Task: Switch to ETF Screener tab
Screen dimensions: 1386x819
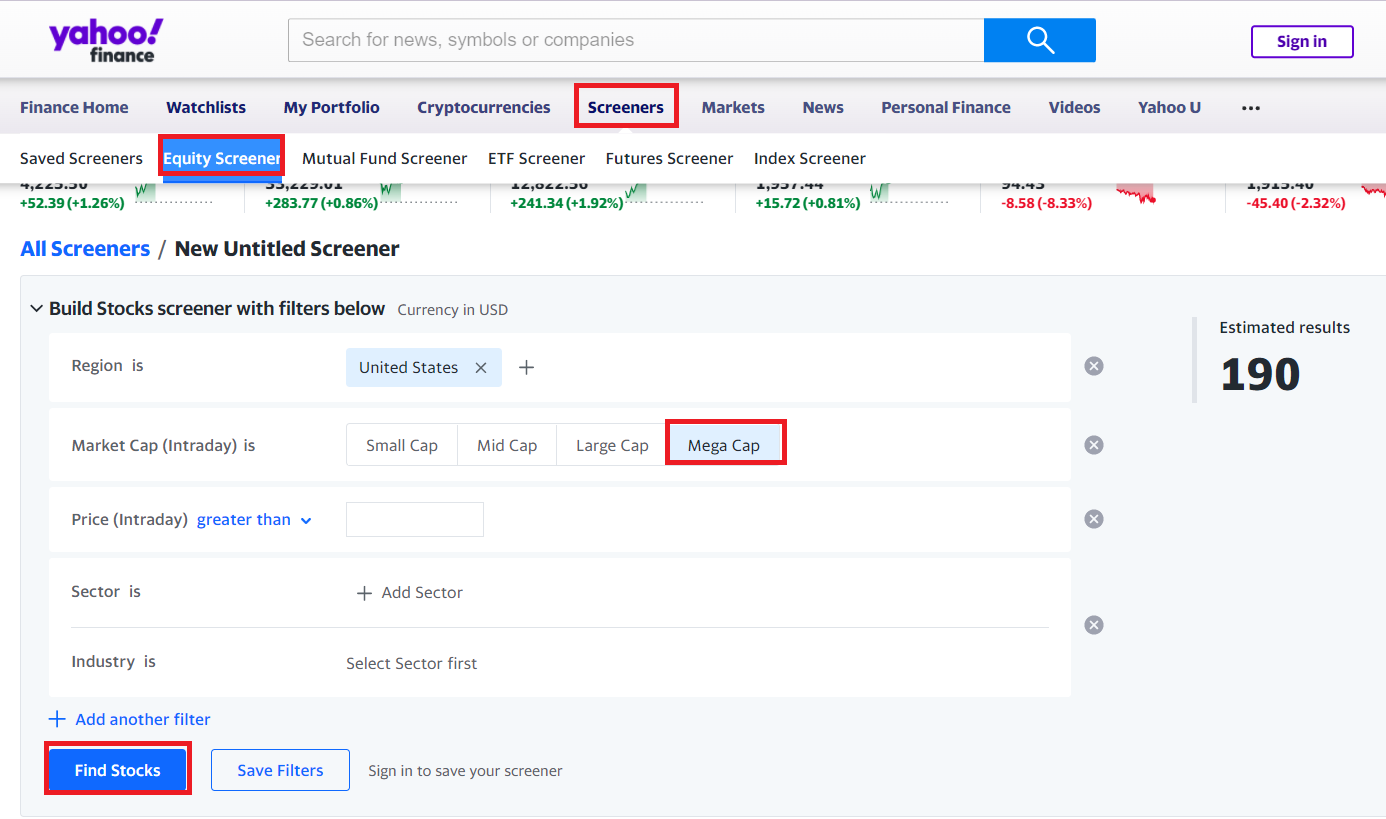Action: tap(537, 158)
